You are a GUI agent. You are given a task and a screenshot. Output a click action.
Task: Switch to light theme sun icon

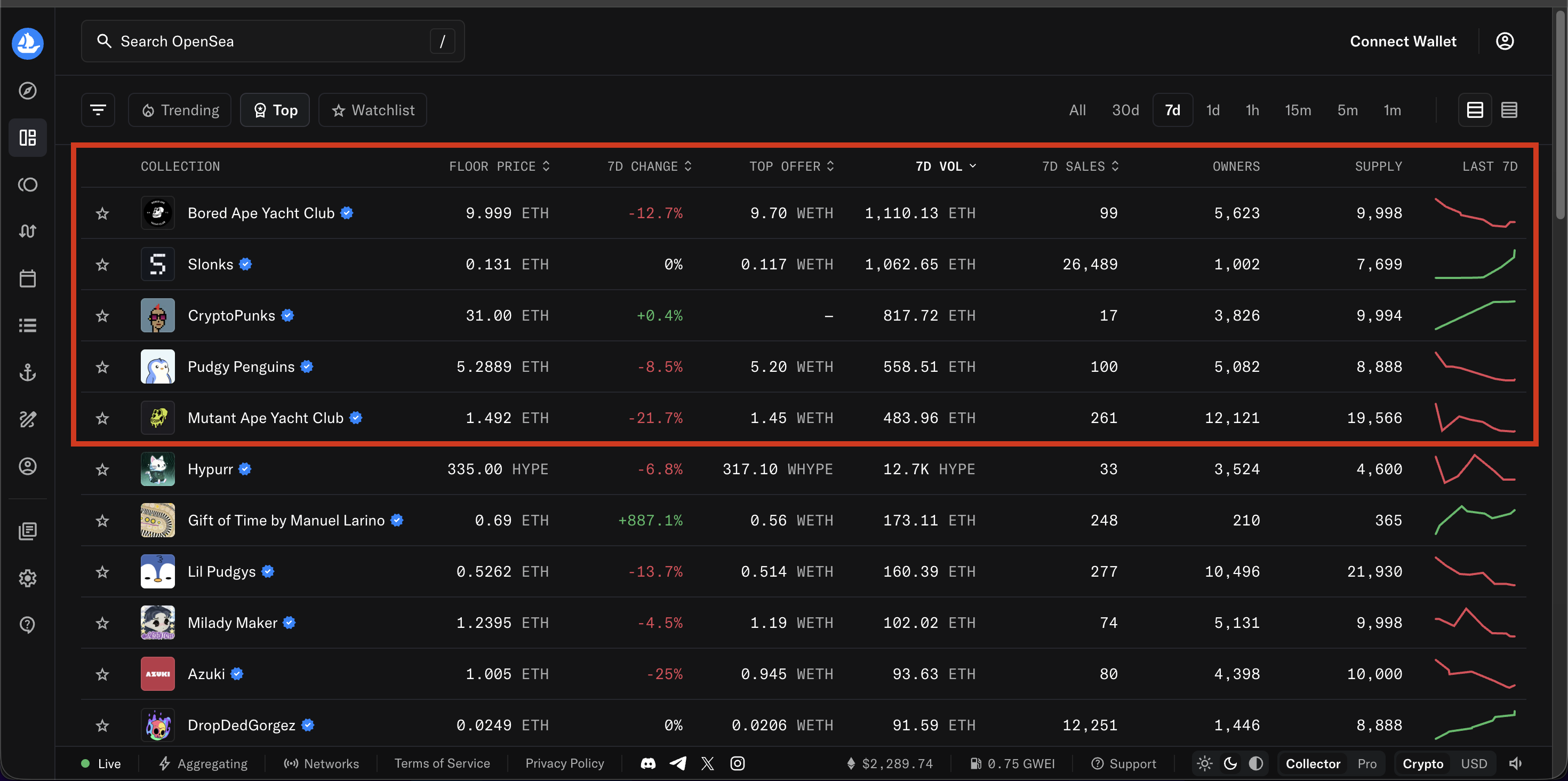[x=1205, y=763]
